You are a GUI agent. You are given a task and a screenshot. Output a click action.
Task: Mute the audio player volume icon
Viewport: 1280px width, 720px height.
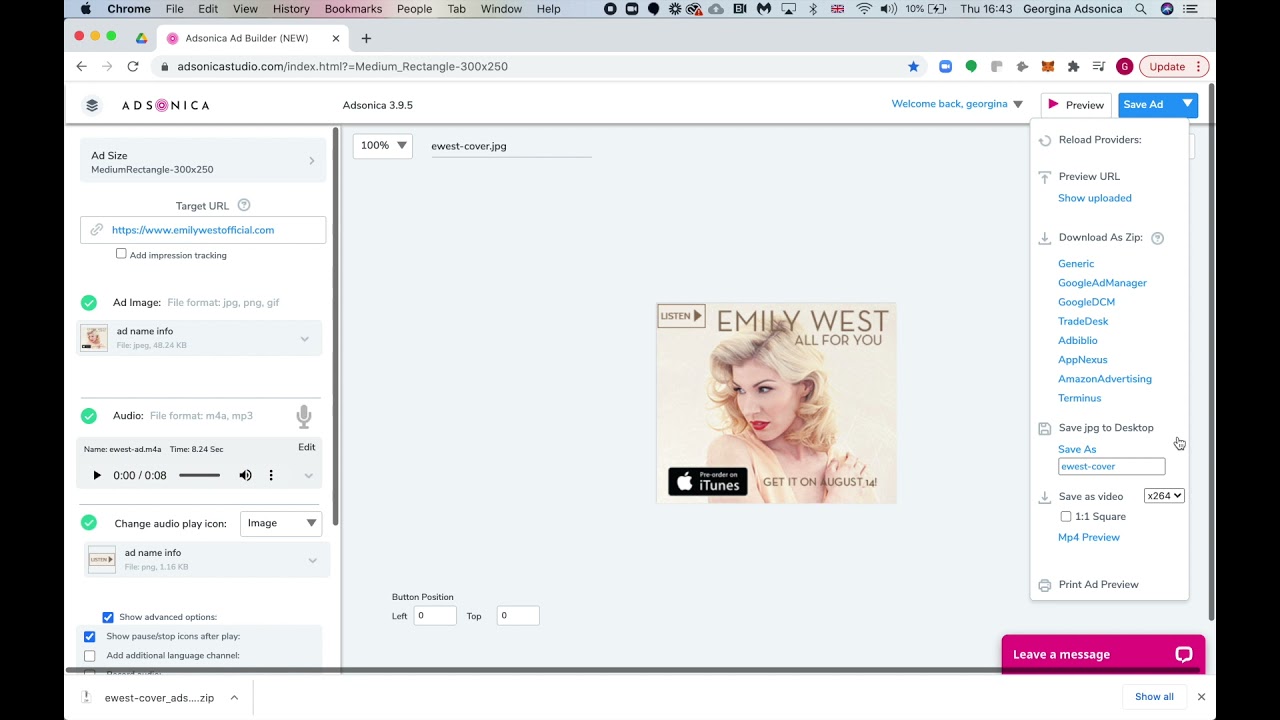245,475
